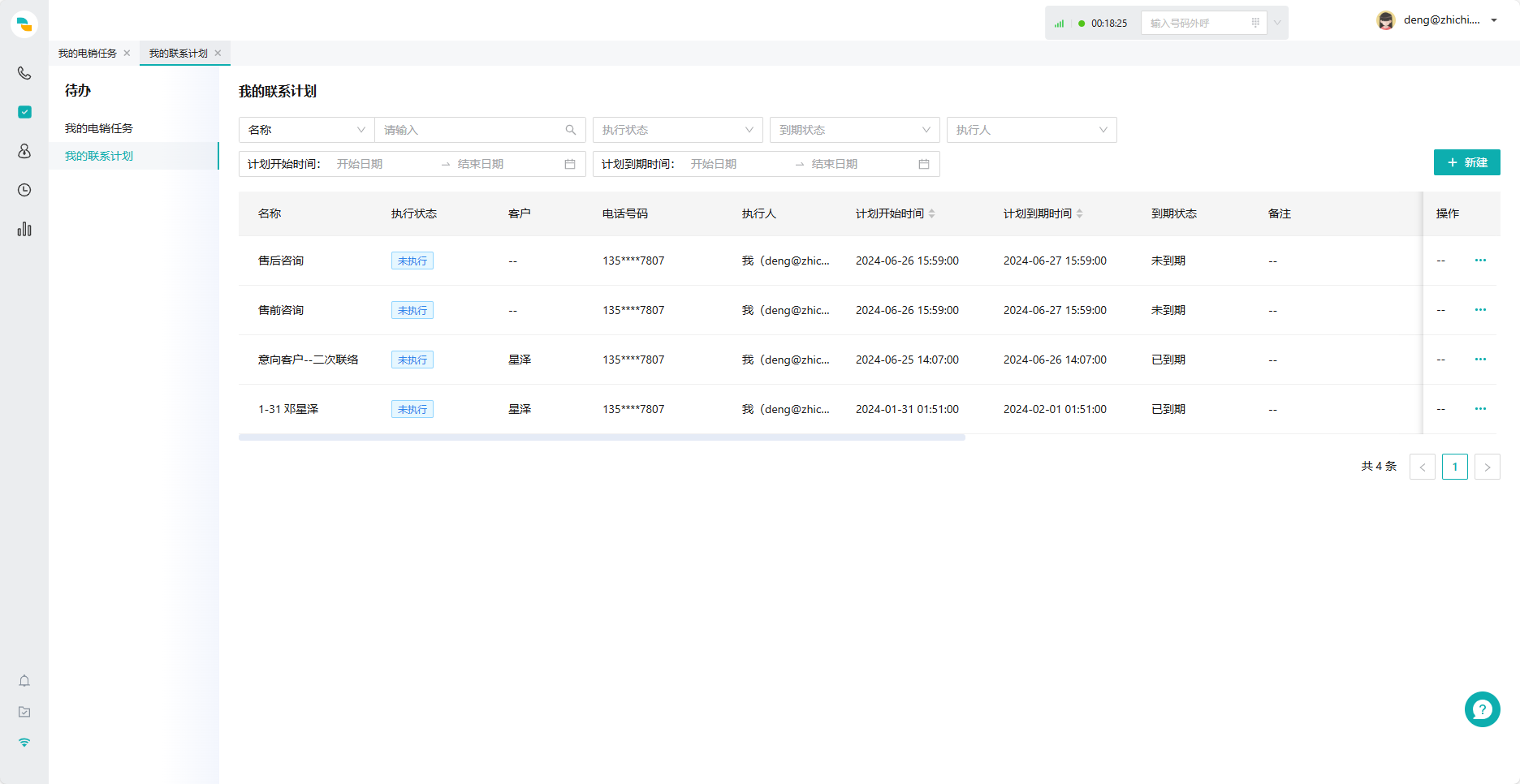Open the notification bell icon
Image resolution: width=1520 pixels, height=784 pixels.
24,681
